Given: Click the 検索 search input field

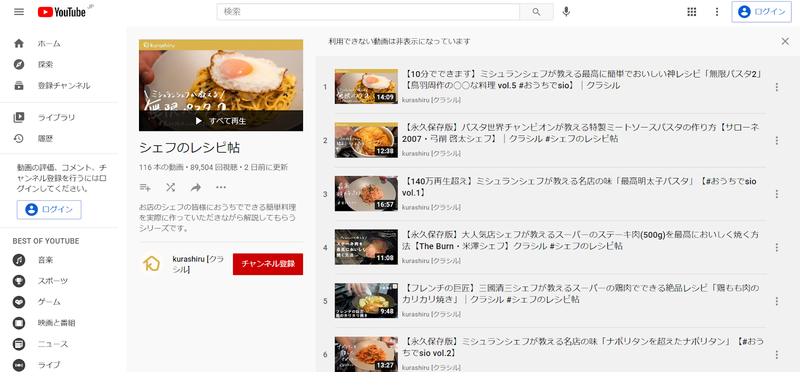Looking at the screenshot, I should click(368, 12).
